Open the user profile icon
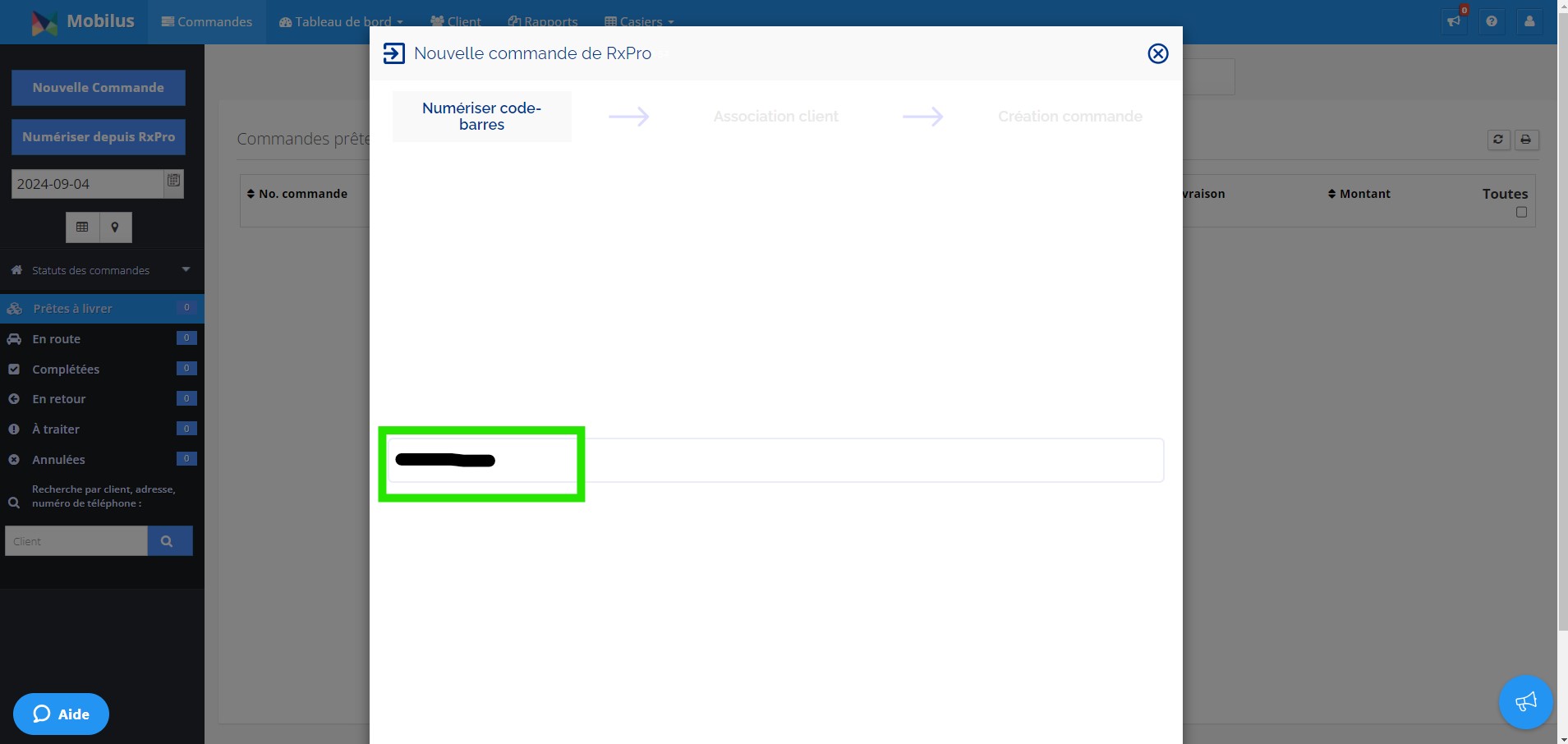1568x744 pixels. pyautogui.click(x=1529, y=21)
